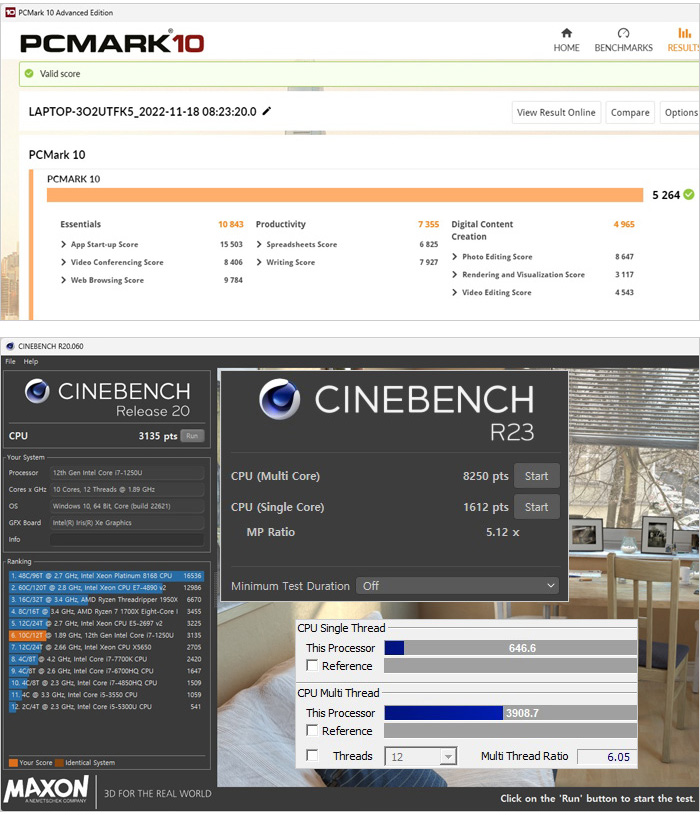Select ranking row Core i5-5300U
Screen dimensions: 700x815
[x=106, y=706]
